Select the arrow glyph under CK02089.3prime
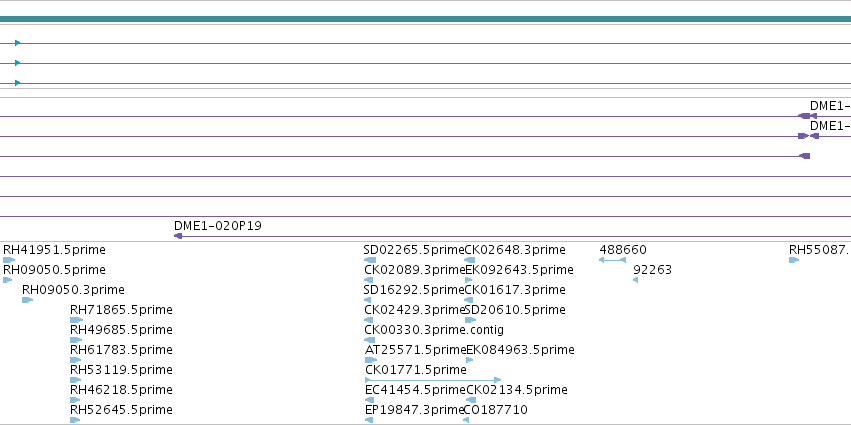851x425 pixels. pyautogui.click(x=369, y=280)
